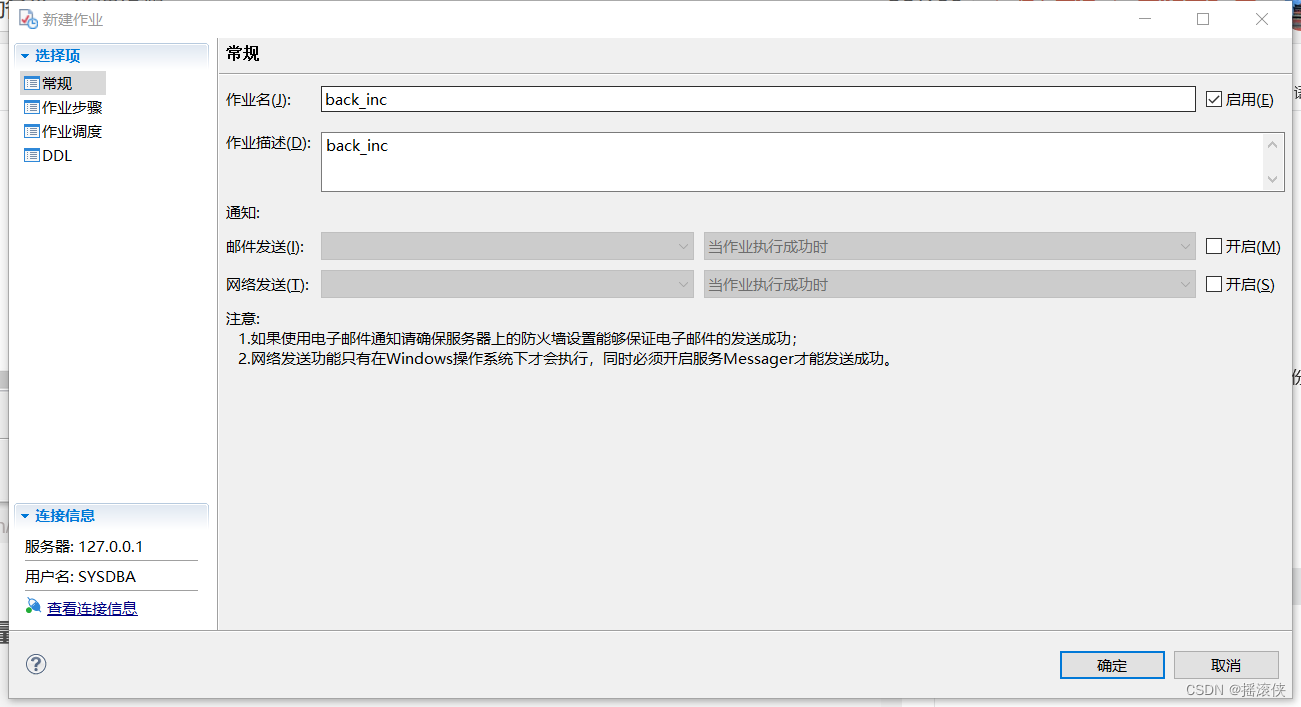Click the icon beside 查看连接信息
Image resolution: width=1301 pixels, height=707 pixels.
[33, 607]
